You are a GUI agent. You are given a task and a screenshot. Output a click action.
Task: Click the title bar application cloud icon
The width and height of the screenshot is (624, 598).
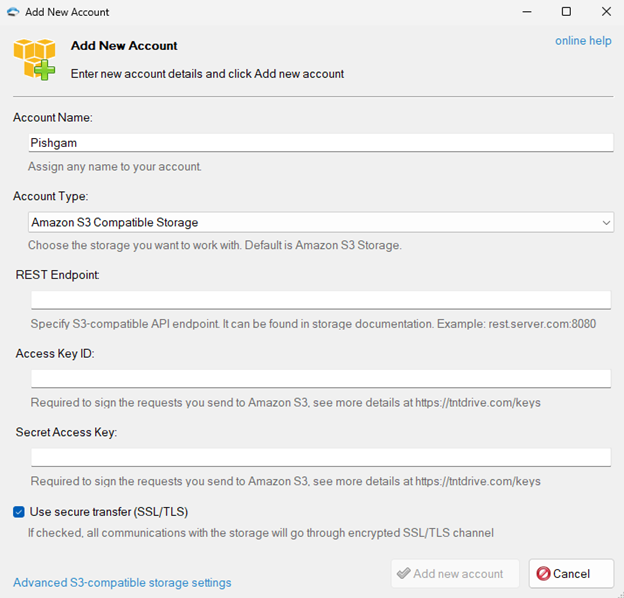tap(13, 12)
